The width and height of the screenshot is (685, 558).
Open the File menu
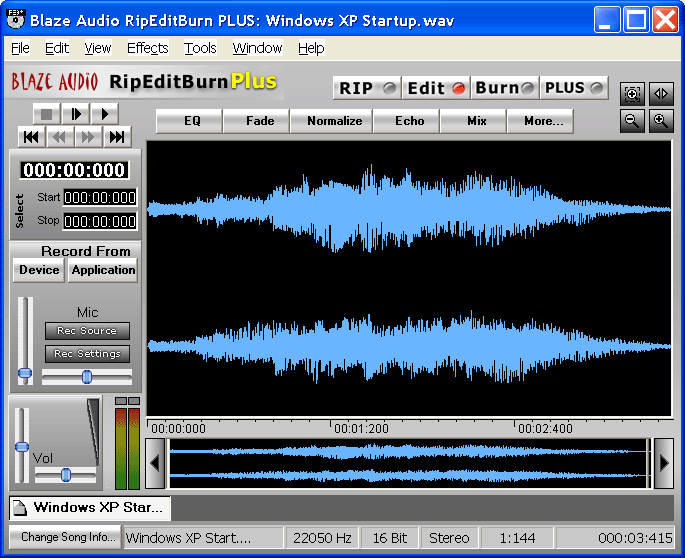(20, 48)
